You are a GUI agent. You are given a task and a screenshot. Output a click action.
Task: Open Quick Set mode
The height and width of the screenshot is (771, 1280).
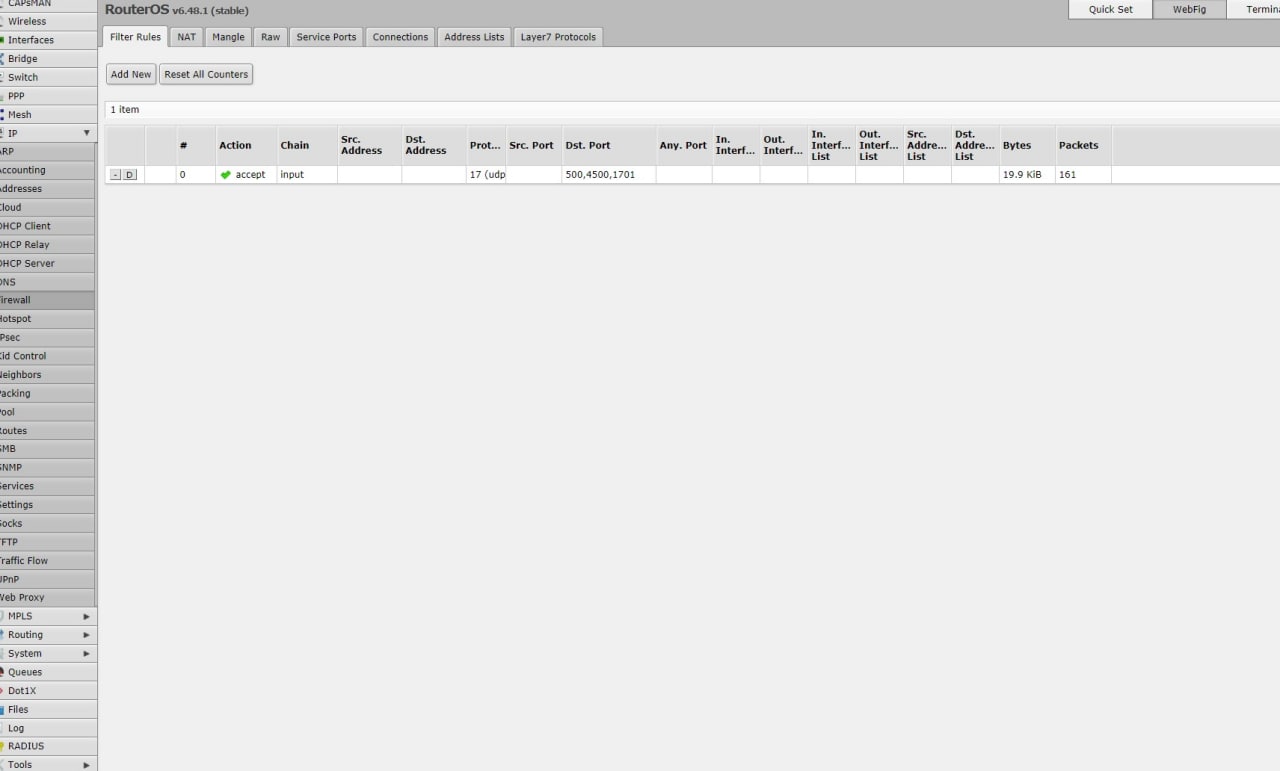click(x=1111, y=9)
